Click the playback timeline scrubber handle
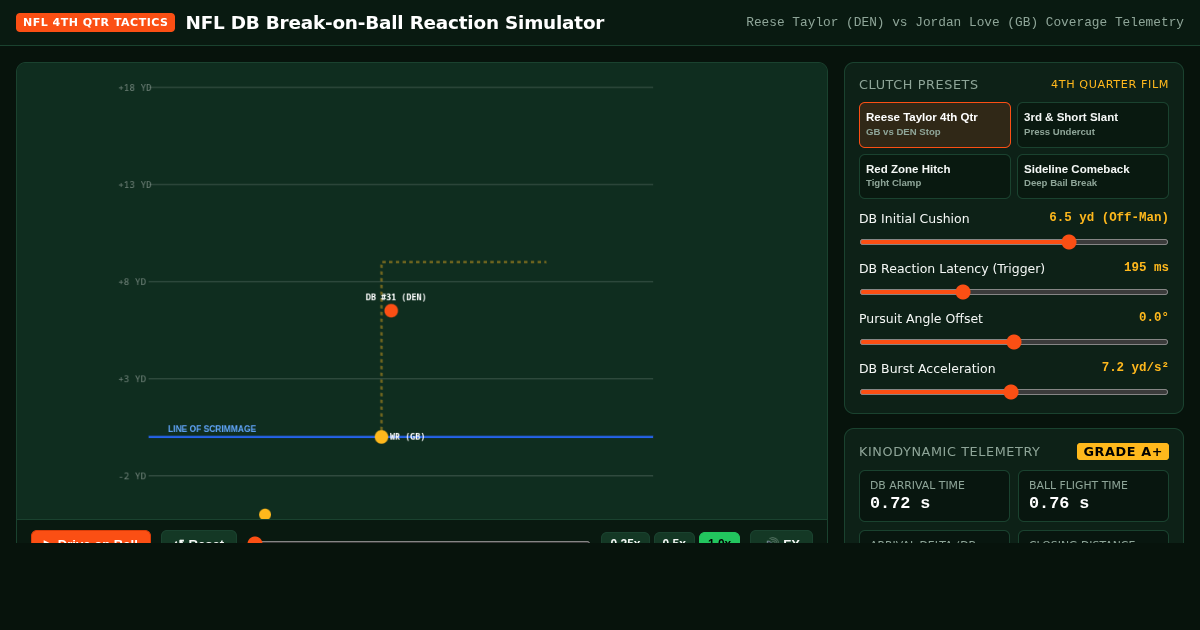This screenshot has height=630, width=1200. pos(255,542)
